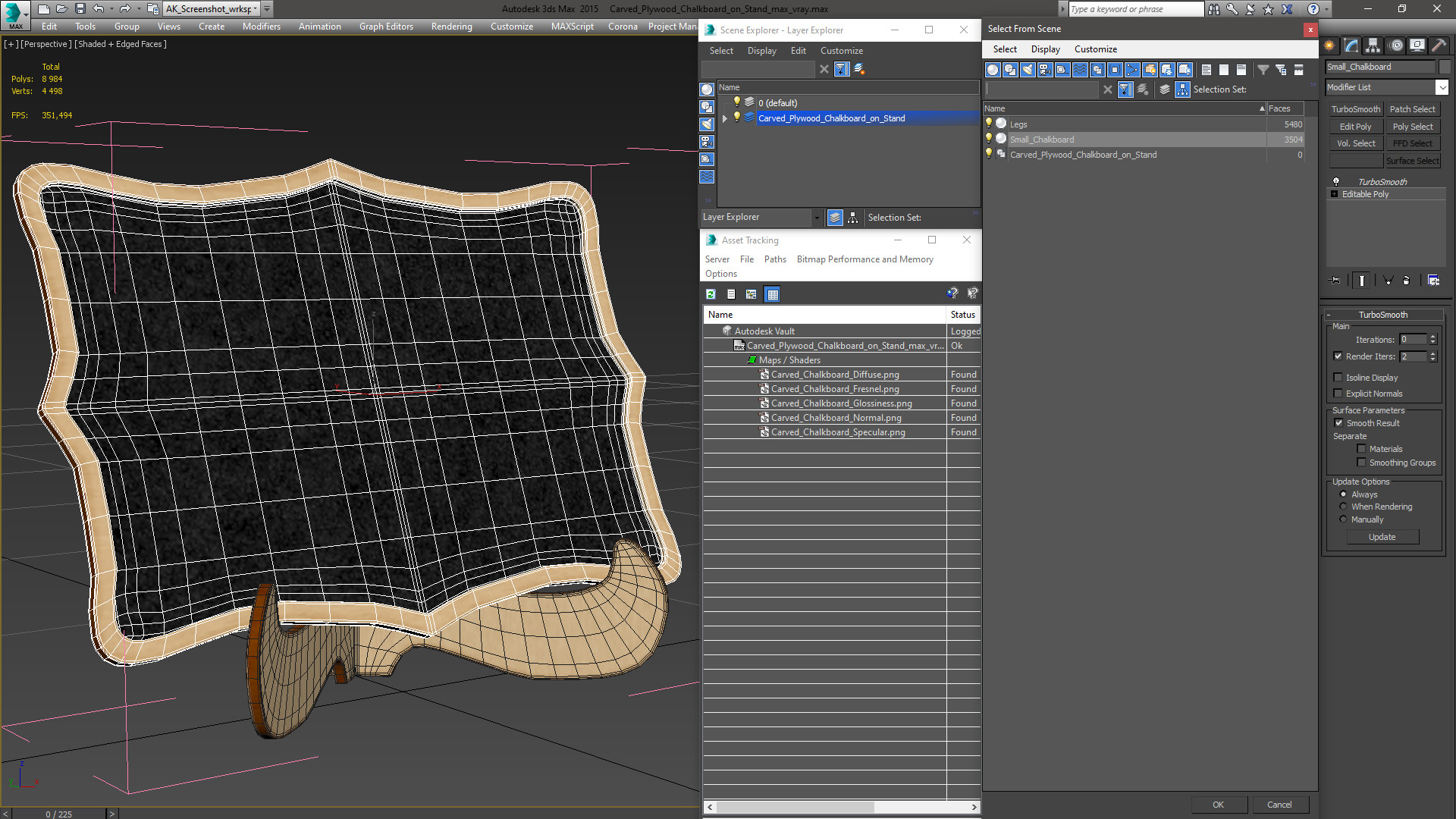Click Select All icon in Select From Scene
The height and width of the screenshot is (819, 1456).
[1207, 70]
